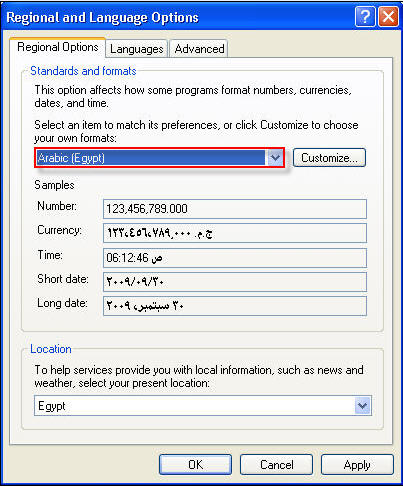The image size is (403, 486).
Task: Click the Cancel button
Action: pos(277,465)
